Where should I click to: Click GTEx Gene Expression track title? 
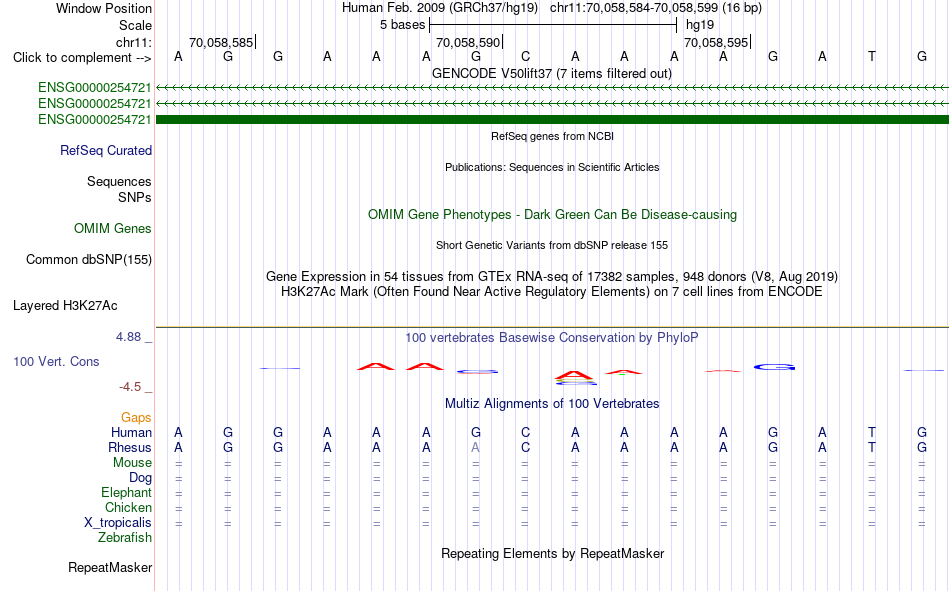click(x=552, y=276)
